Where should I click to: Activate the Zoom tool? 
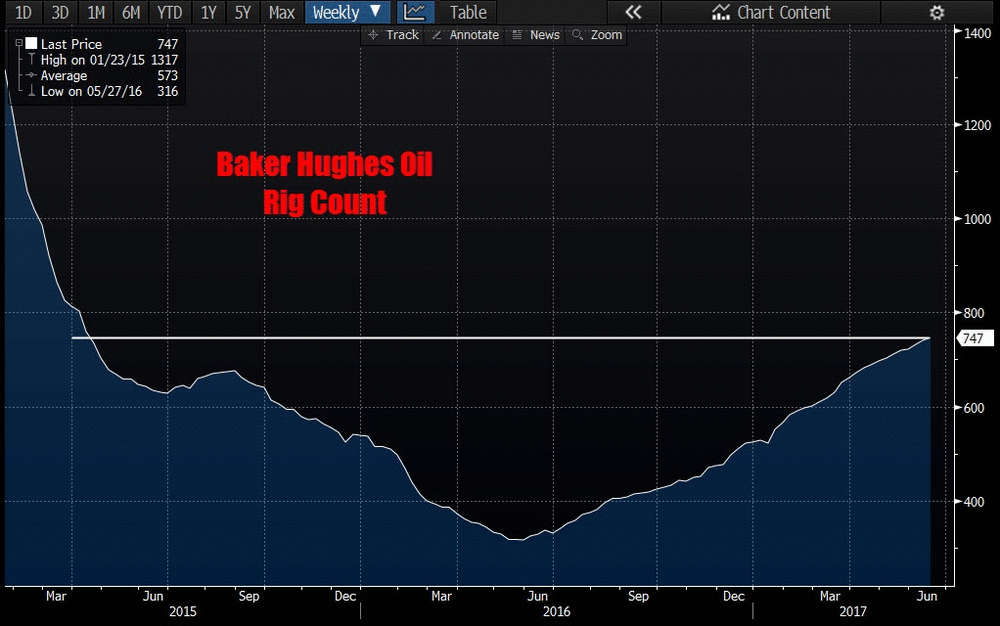[597, 35]
